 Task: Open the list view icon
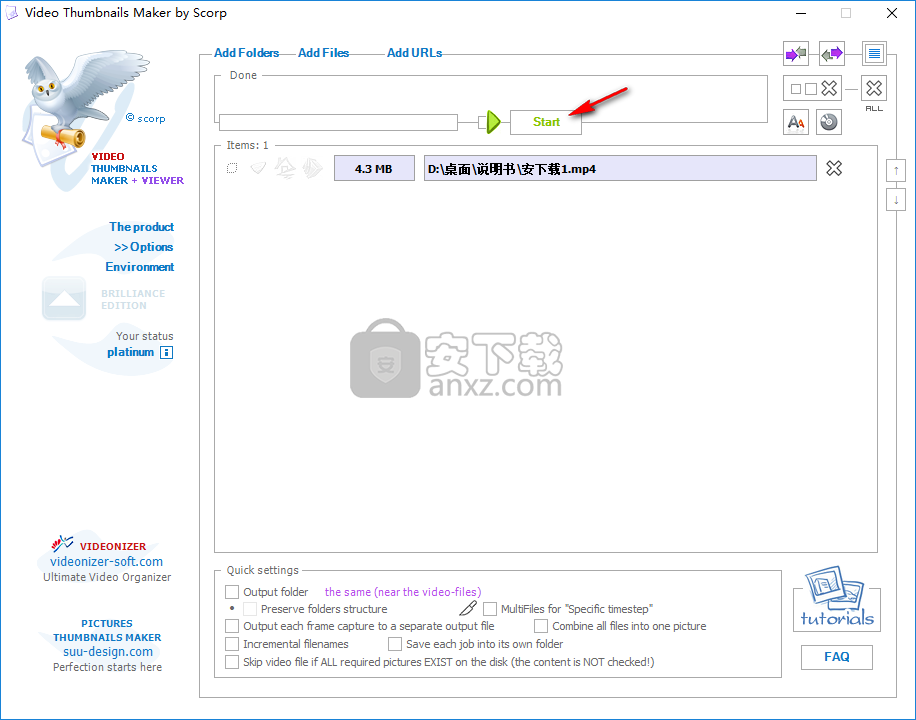[x=874, y=54]
